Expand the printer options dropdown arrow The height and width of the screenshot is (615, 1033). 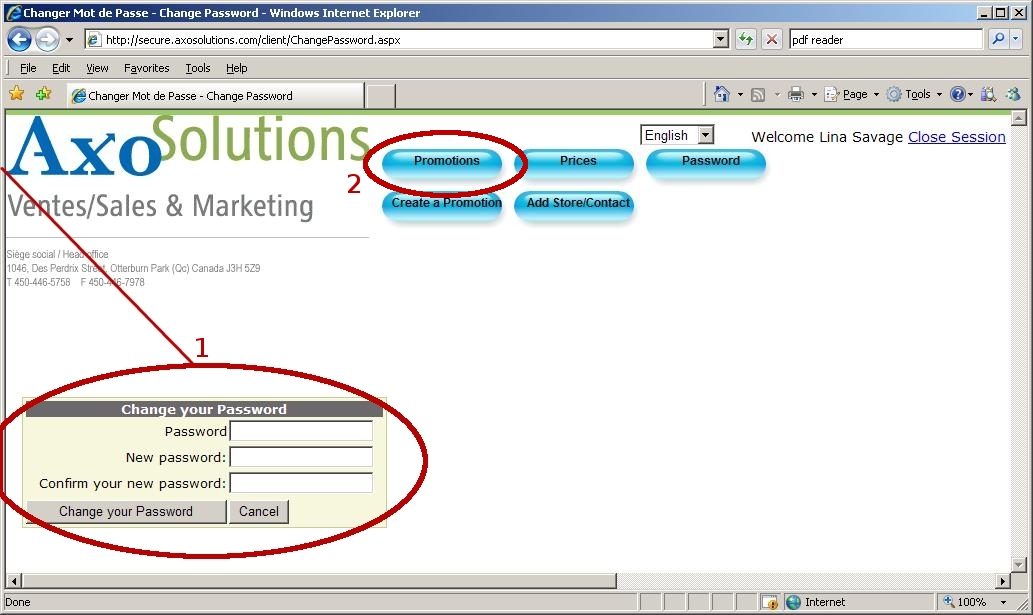814,95
